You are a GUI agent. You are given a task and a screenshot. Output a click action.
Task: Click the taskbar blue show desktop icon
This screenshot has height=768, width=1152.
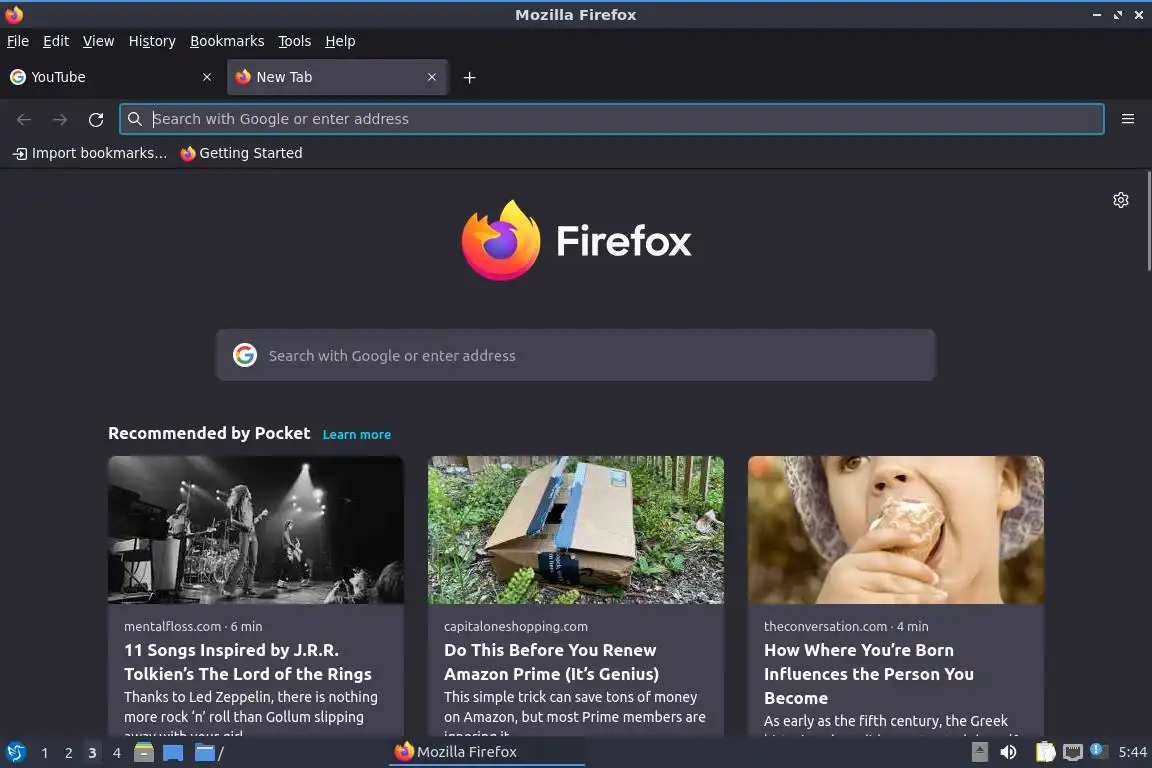coord(173,753)
